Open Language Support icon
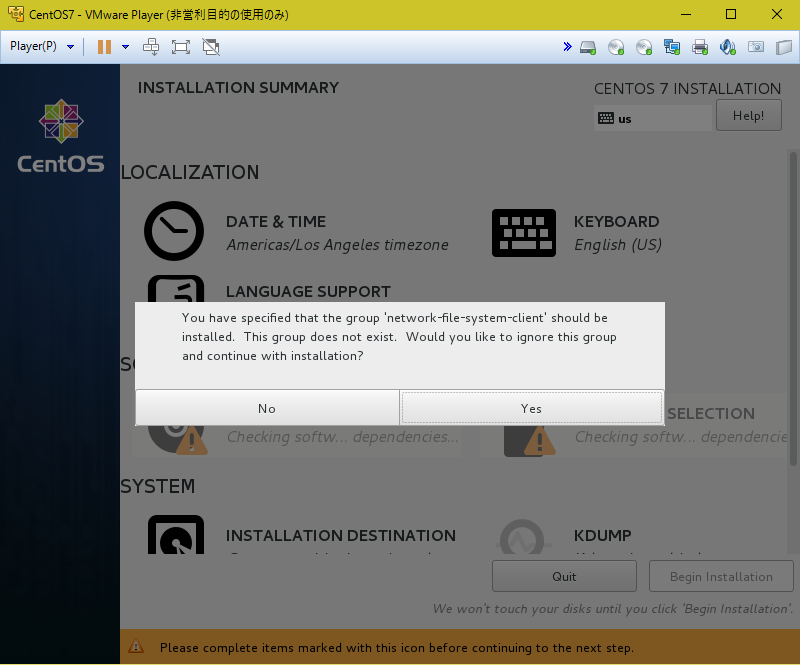This screenshot has width=800, height=665. tap(176, 288)
